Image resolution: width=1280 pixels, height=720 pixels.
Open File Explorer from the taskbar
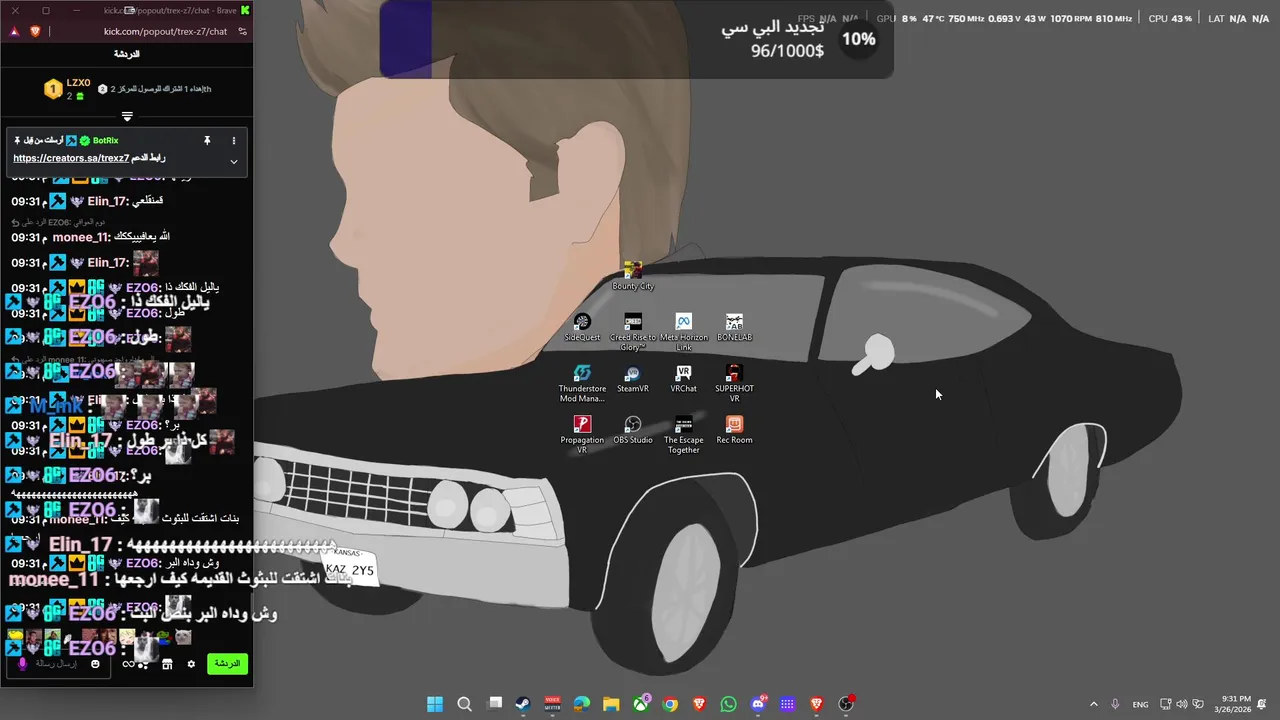(x=611, y=704)
